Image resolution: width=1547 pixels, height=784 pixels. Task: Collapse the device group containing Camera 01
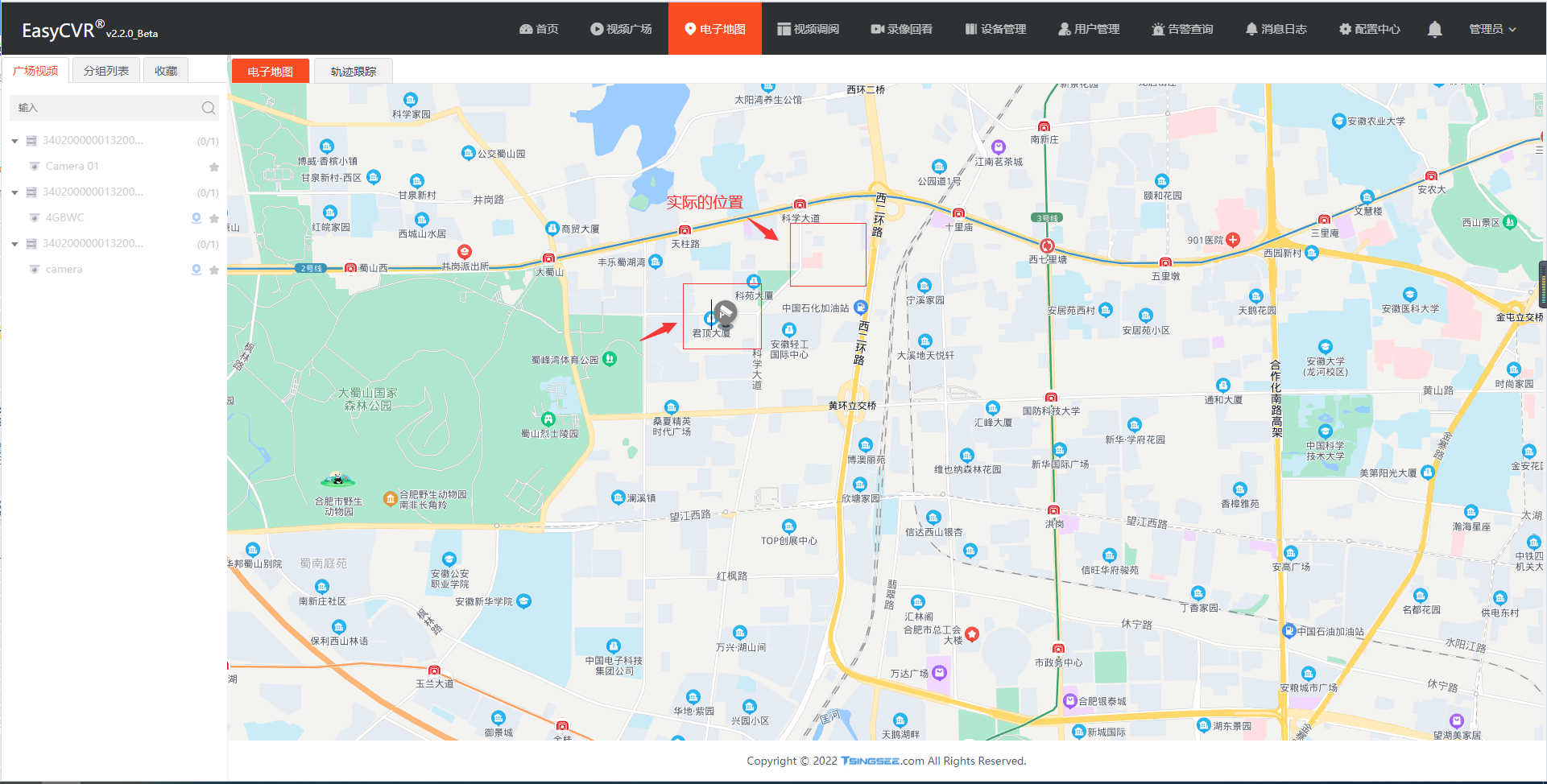point(14,141)
